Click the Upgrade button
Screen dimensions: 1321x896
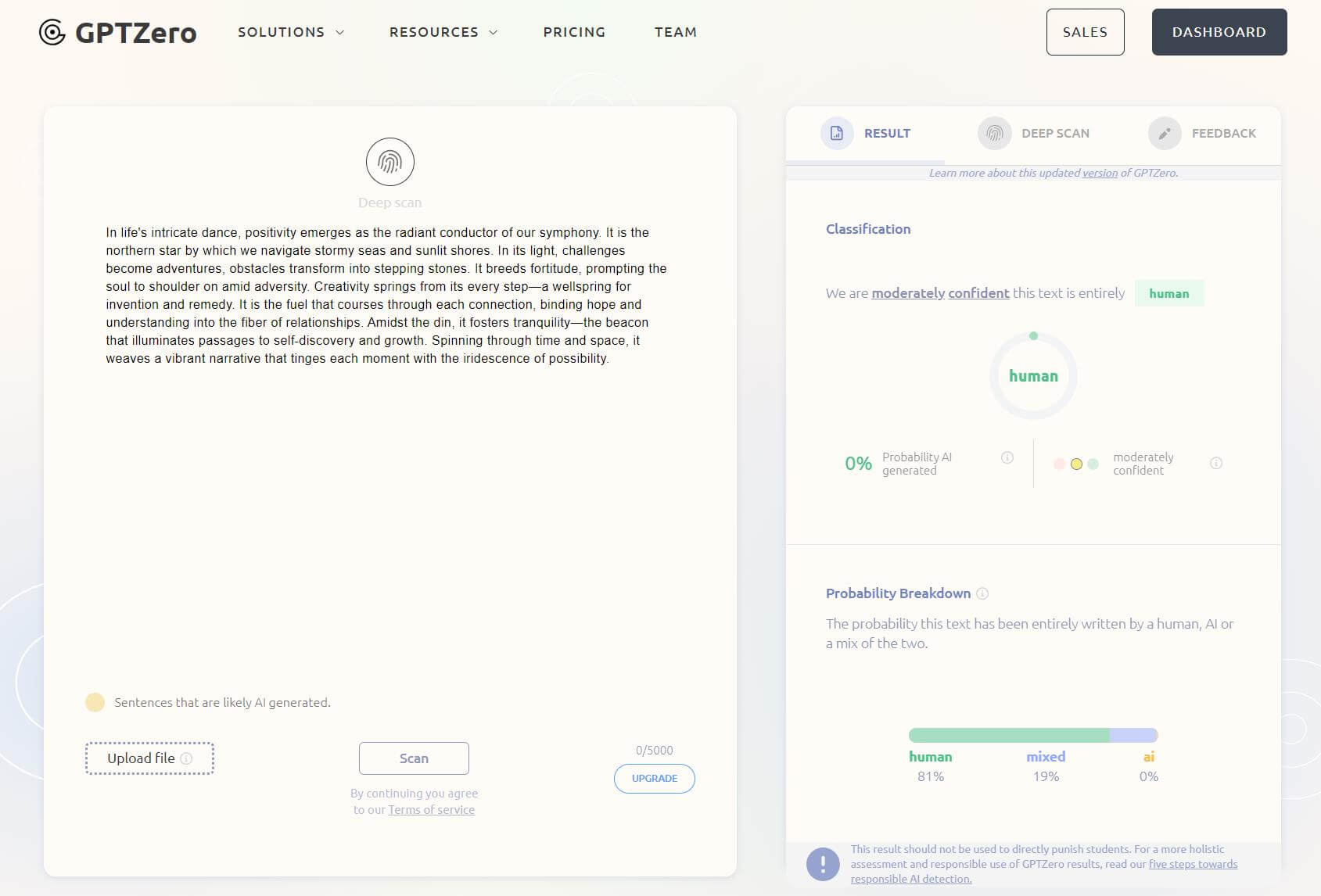tap(655, 779)
